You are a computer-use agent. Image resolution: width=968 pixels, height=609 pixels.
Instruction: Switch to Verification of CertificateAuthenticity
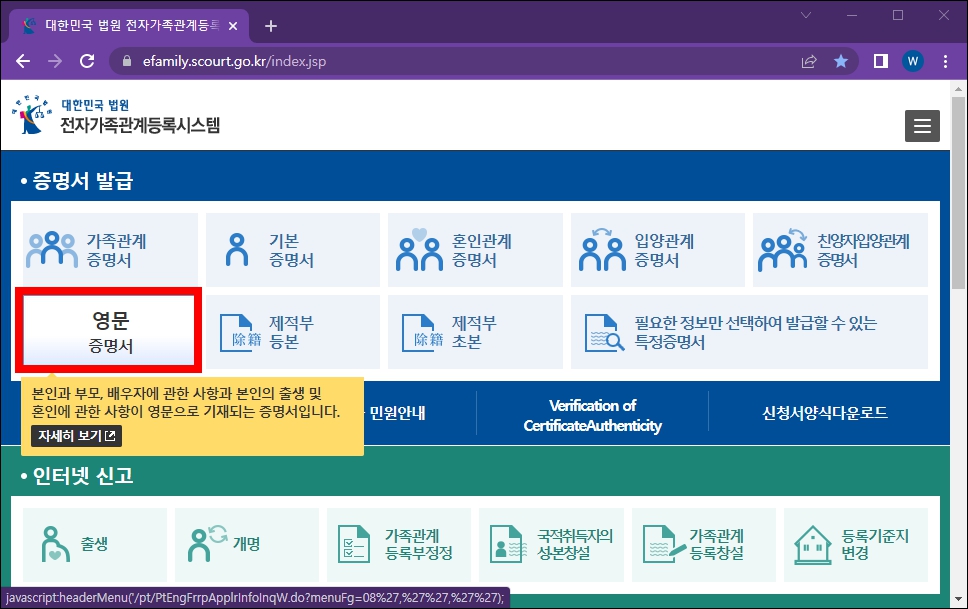click(x=592, y=411)
